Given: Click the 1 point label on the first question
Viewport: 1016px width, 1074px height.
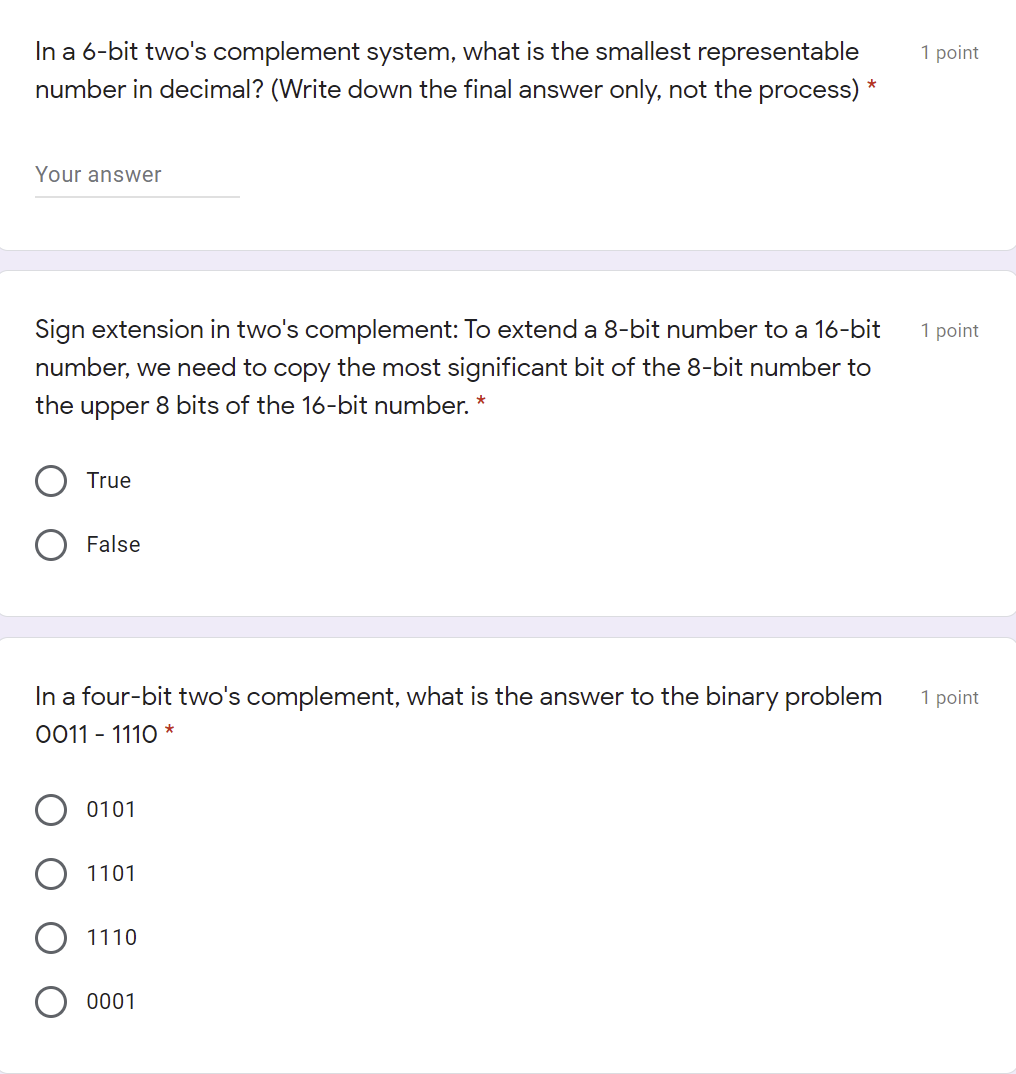Looking at the screenshot, I should tap(948, 52).
